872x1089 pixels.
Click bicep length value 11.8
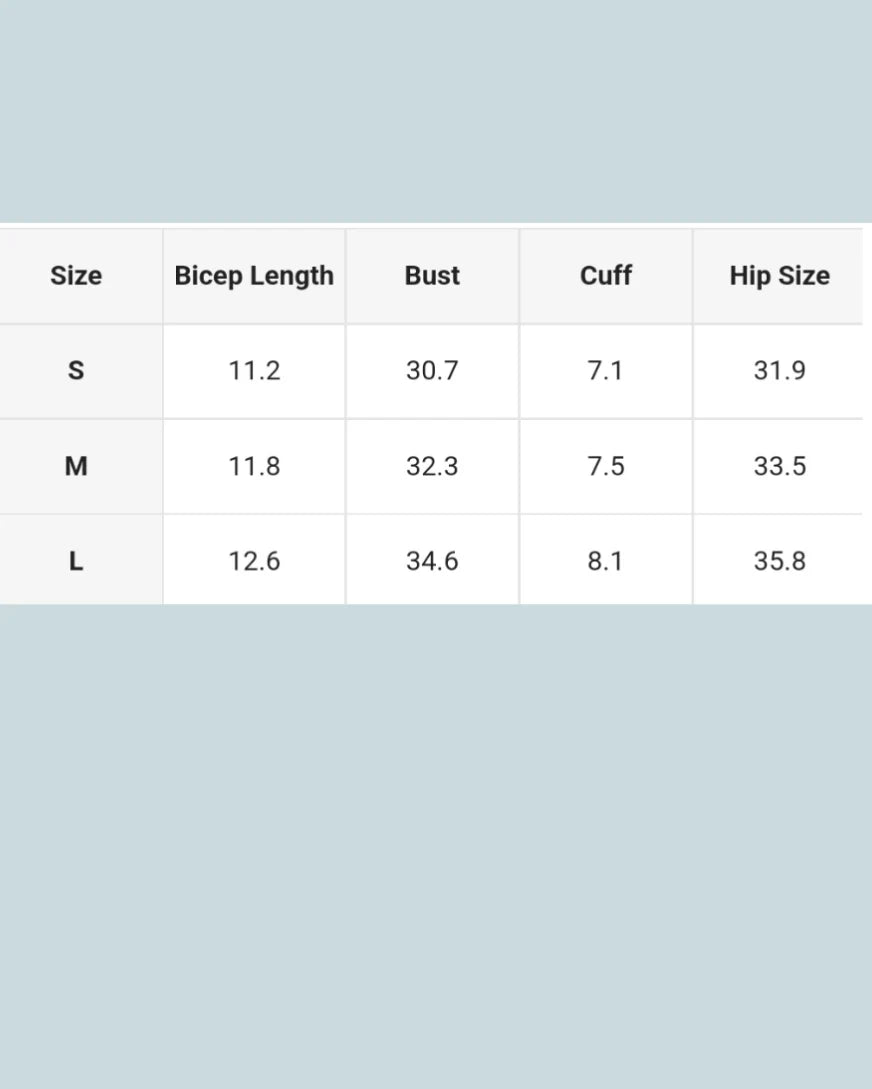[254, 466]
